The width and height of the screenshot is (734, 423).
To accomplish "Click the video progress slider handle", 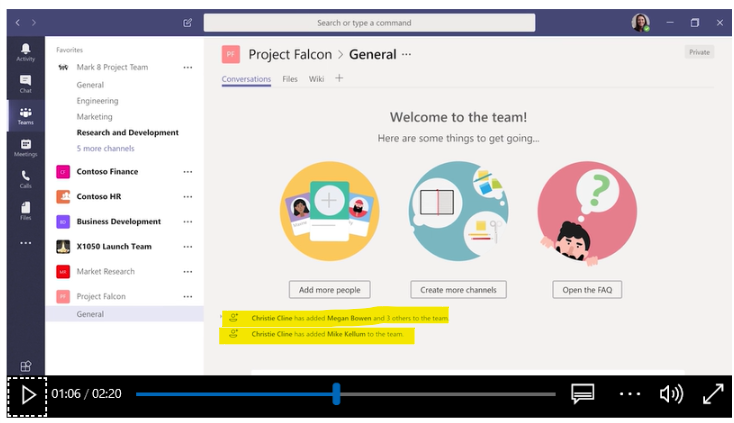I will [x=336, y=394].
